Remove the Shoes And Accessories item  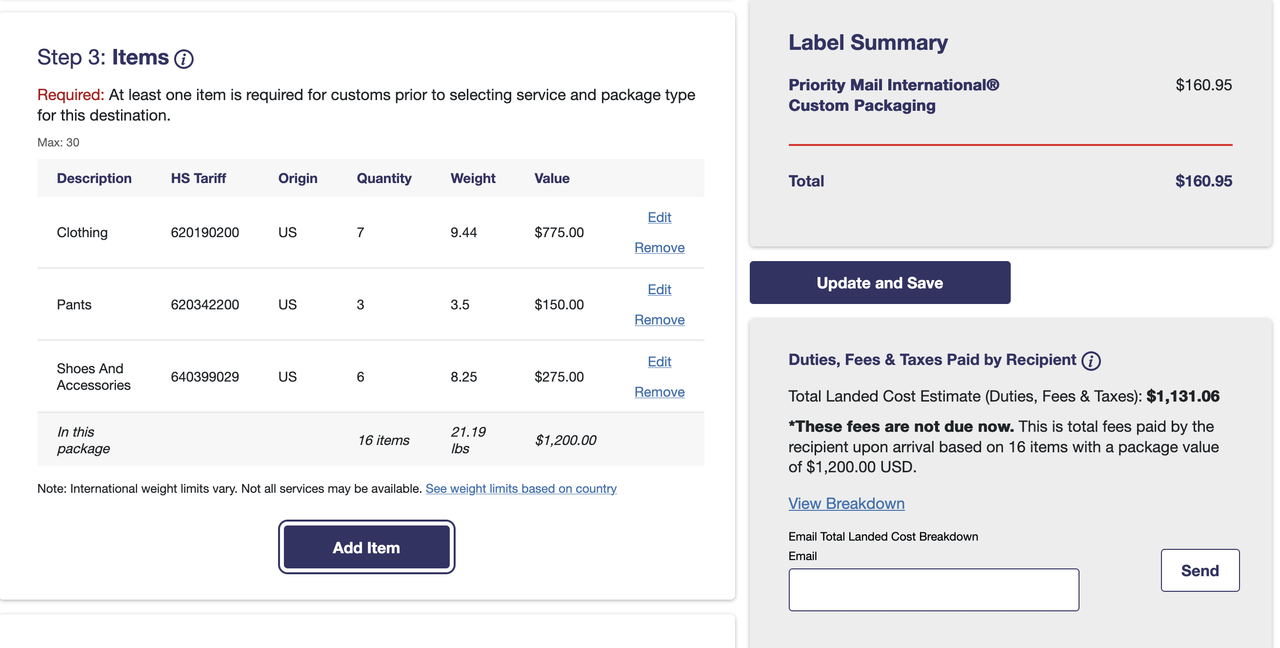click(659, 392)
